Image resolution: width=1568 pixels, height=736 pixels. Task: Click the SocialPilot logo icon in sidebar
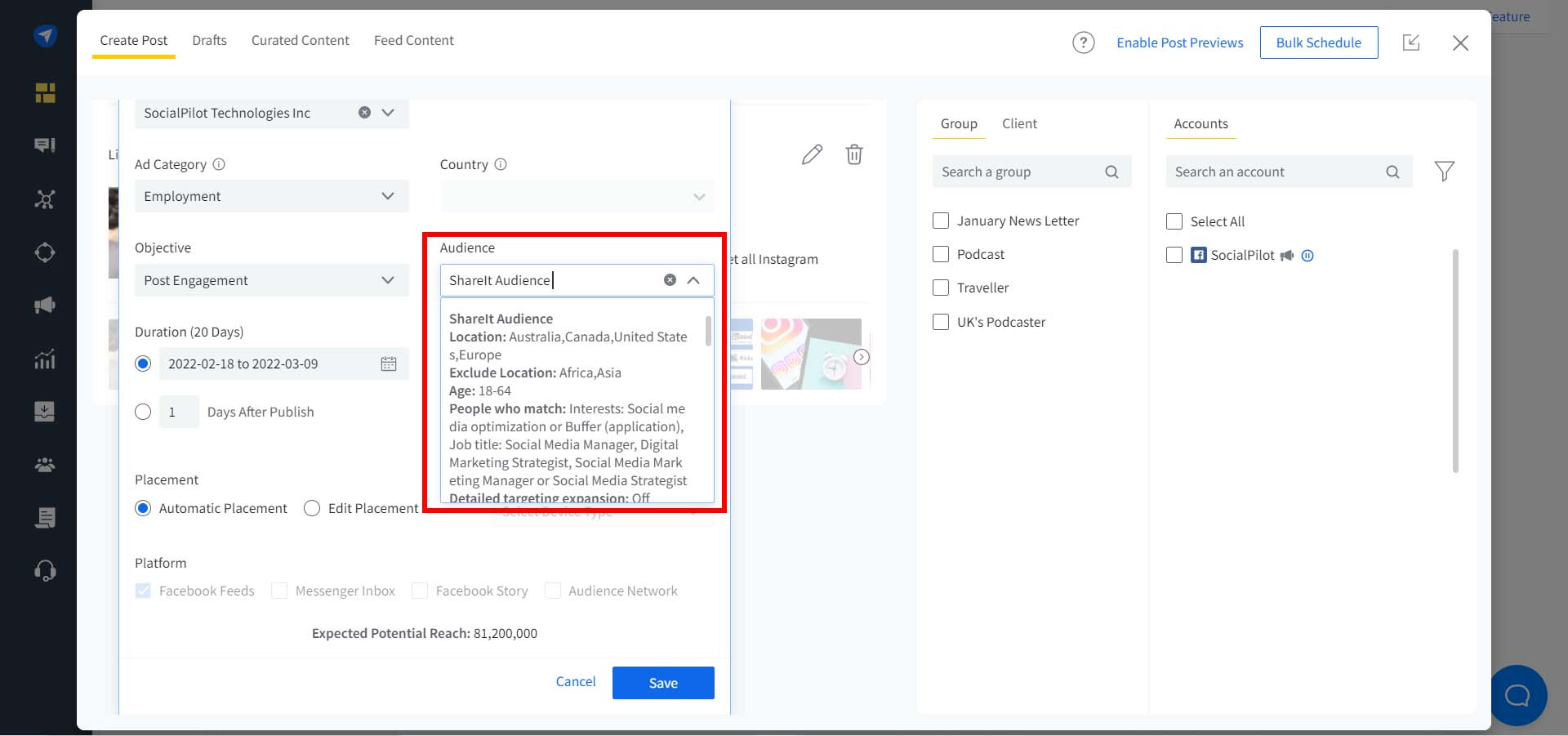coord(45,36)
